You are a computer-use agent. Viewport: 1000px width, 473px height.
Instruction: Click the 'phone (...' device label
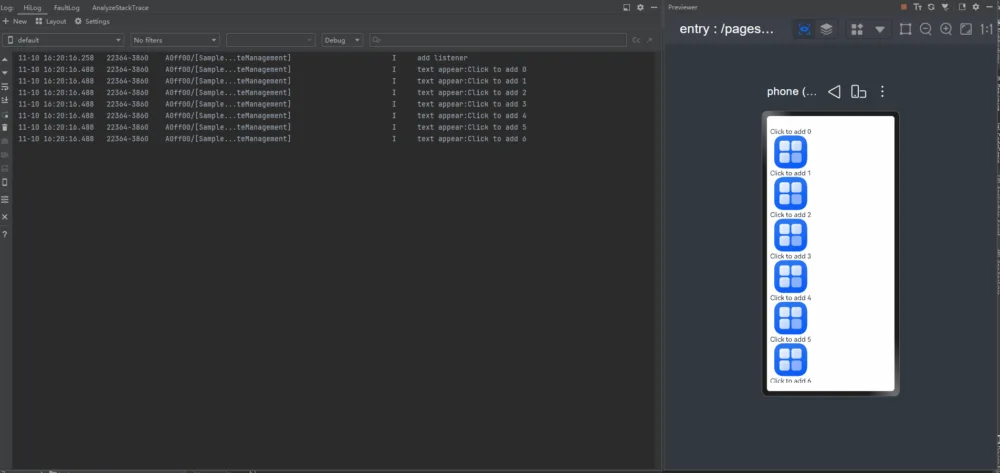(792, 92)
